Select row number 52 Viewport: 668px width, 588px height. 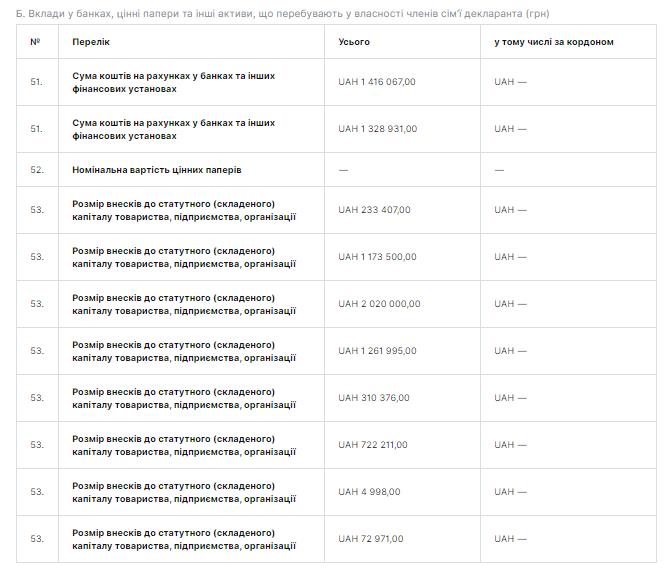click(37, 170)
